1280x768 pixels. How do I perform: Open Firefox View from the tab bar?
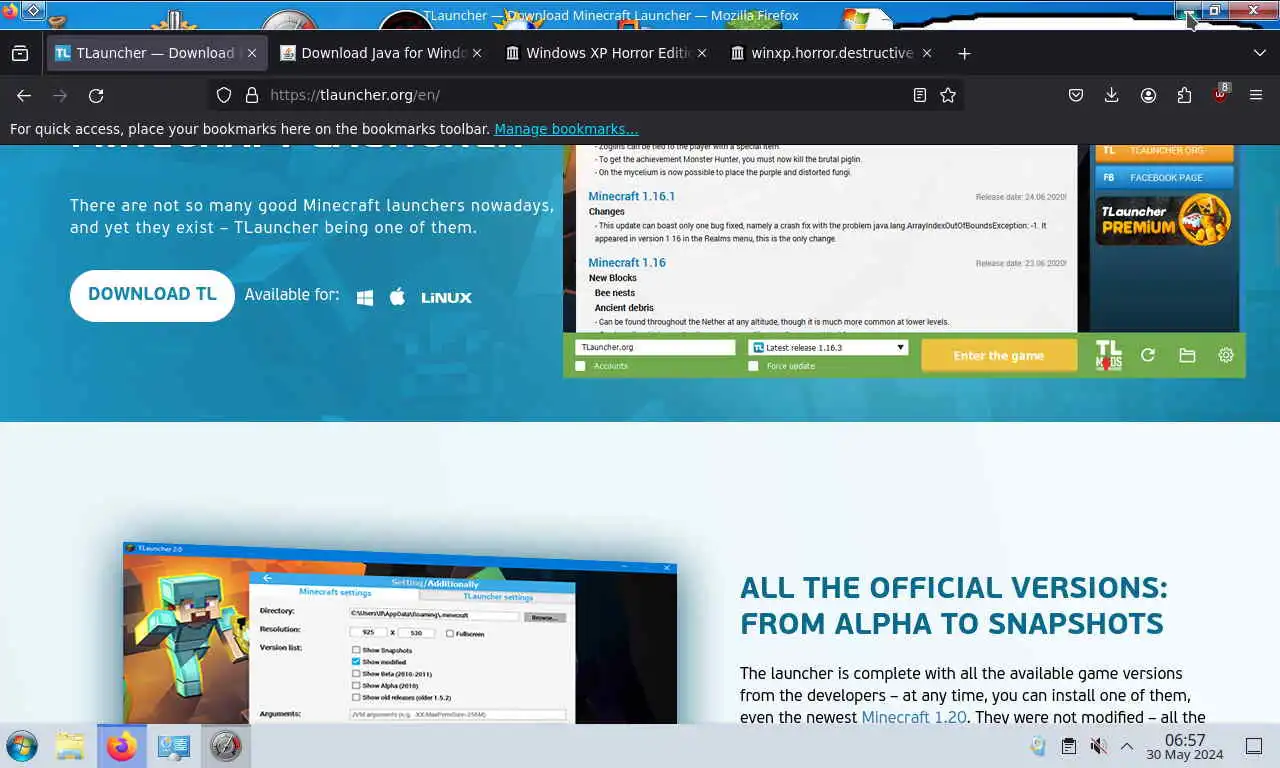pos(20,53)
